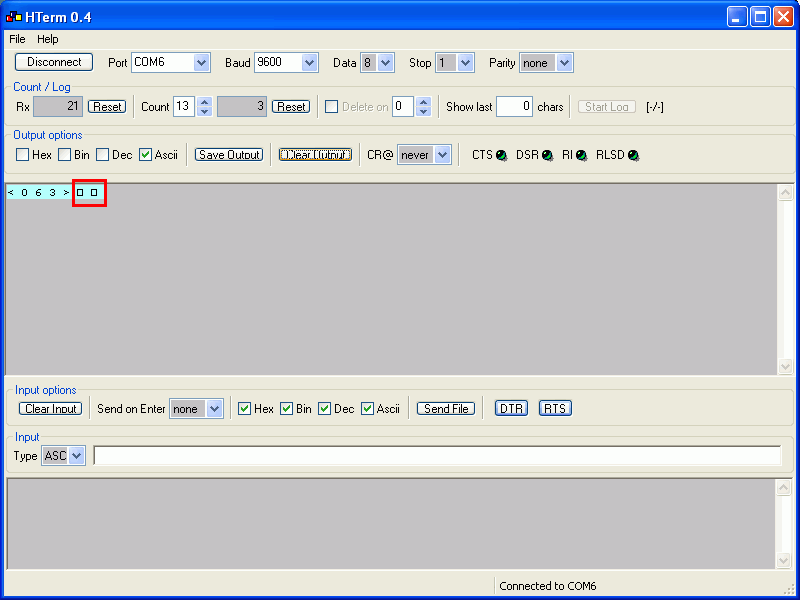Click the Disconnect button
This screenshot has width=800, height=600.
point(54,62)
